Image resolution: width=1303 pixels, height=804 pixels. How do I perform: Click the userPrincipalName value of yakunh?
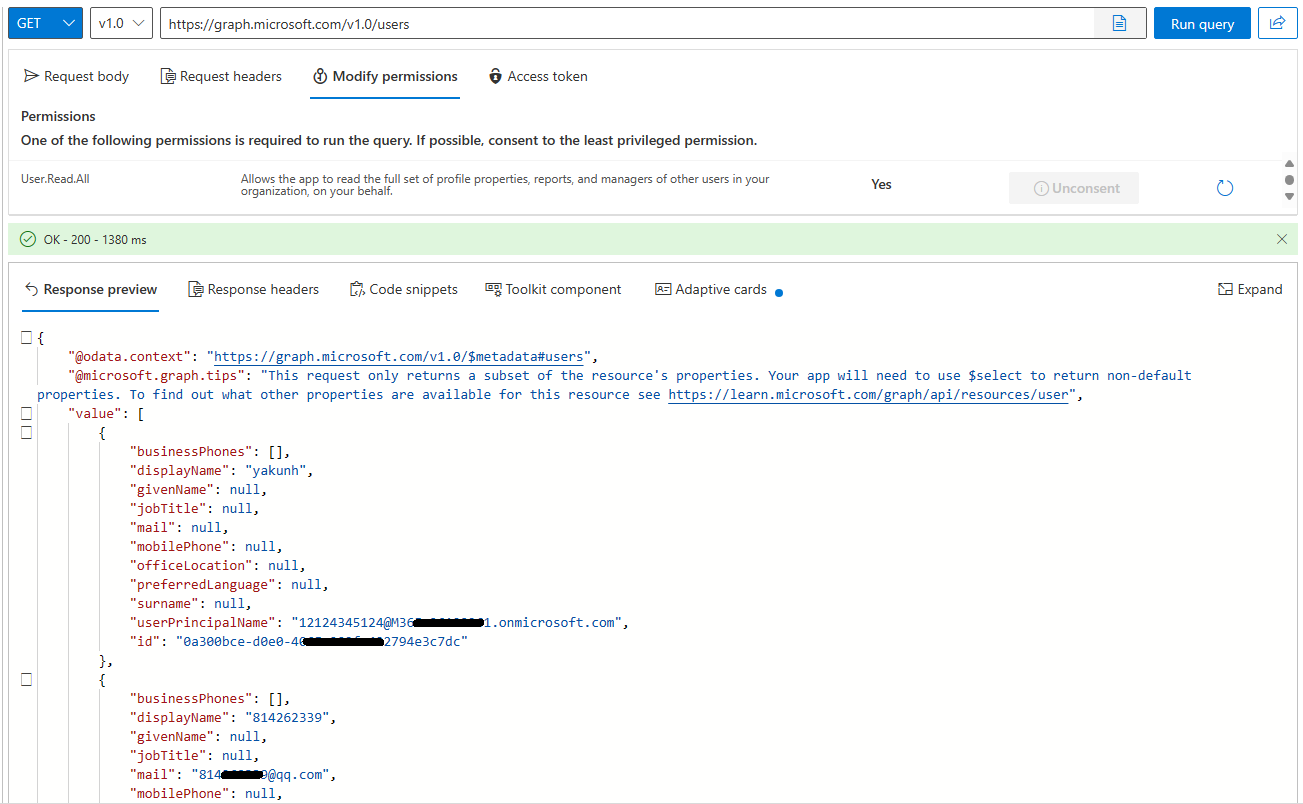458,623
